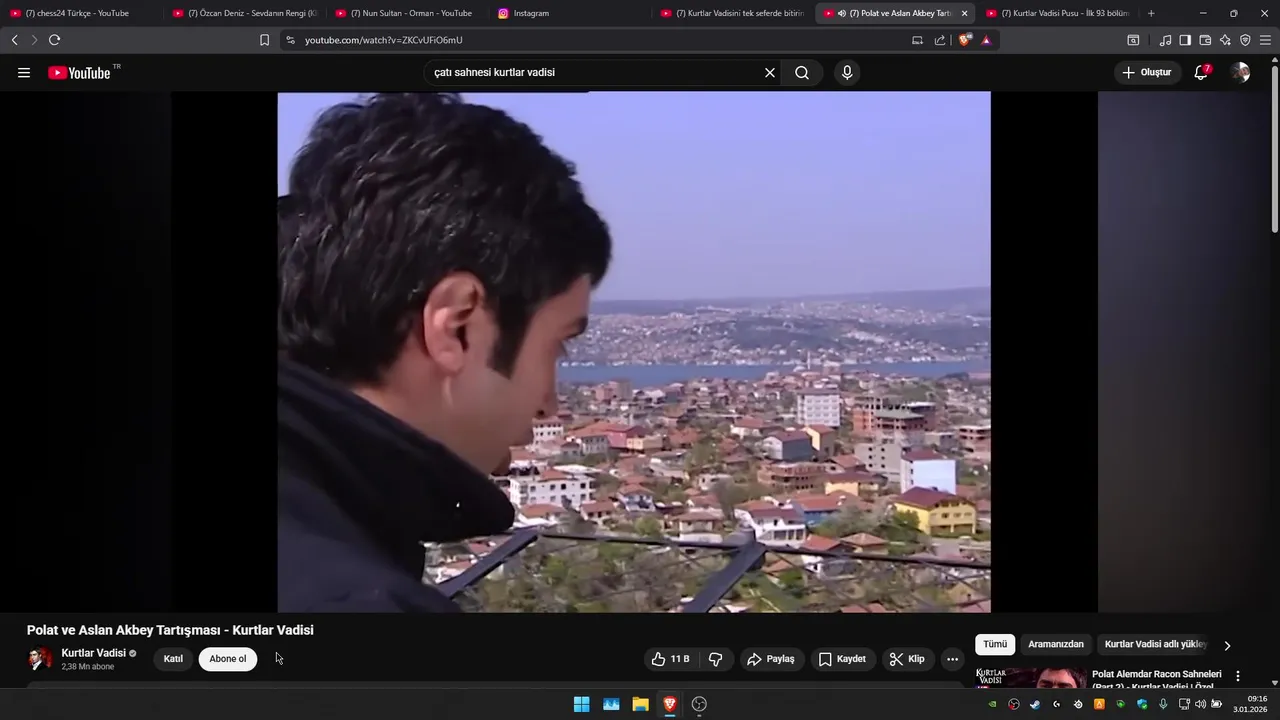Reload the page with the refresh icon

(x=54, y=40)
